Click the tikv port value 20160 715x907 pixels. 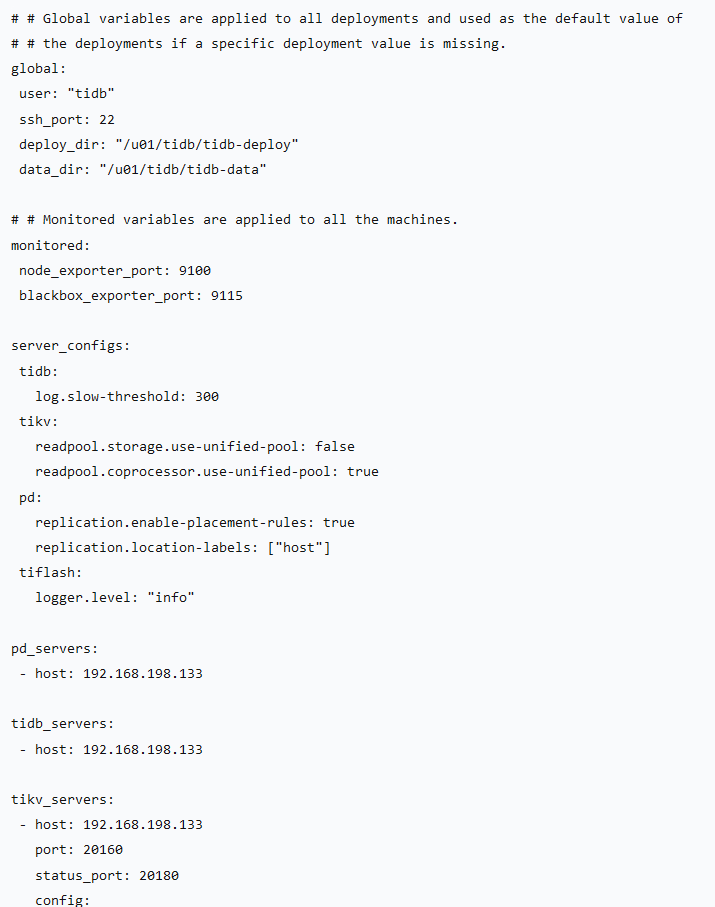(102, 850)
